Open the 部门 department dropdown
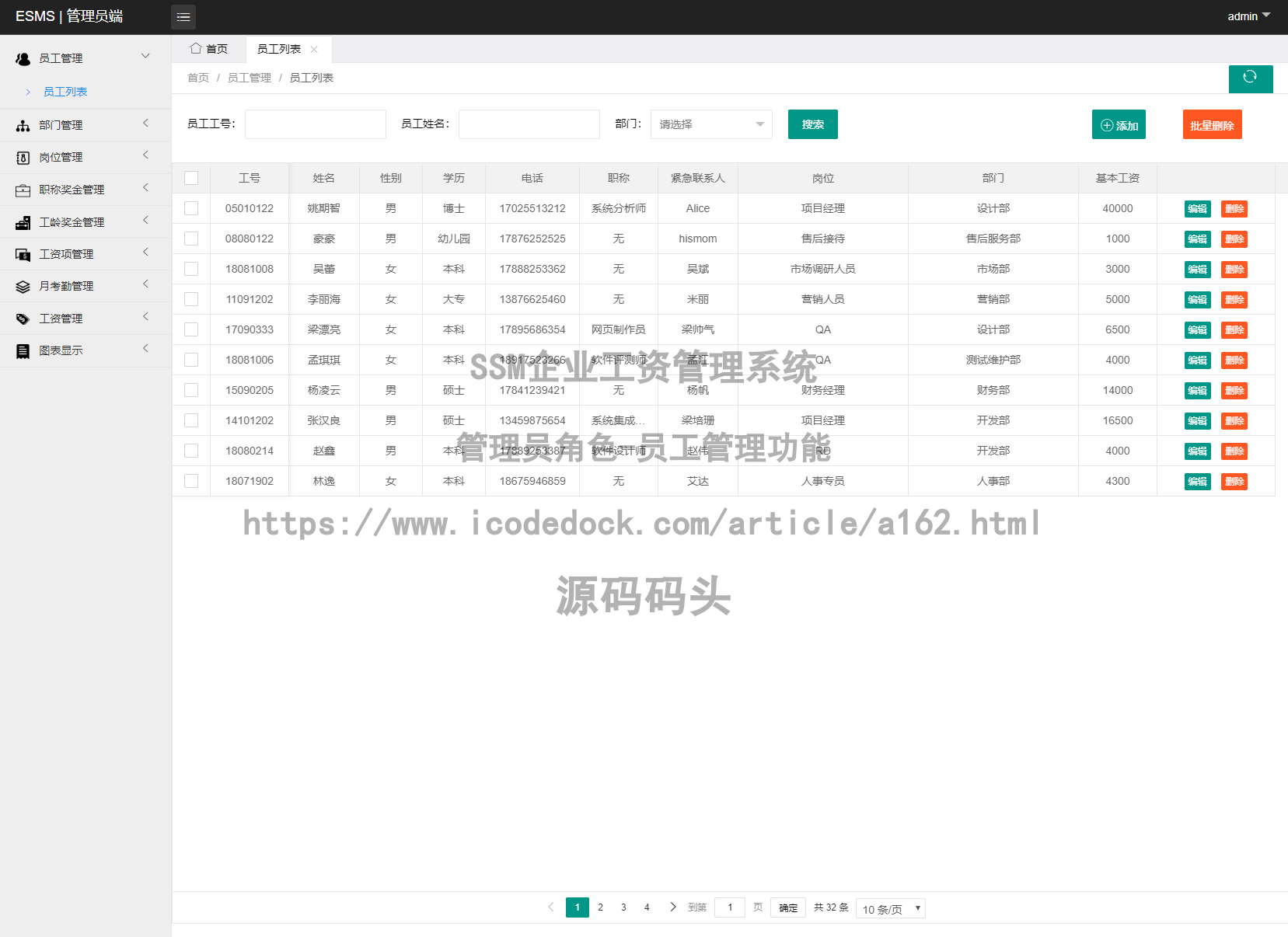This screenshot has height=937, width=1288. (710, 124)
